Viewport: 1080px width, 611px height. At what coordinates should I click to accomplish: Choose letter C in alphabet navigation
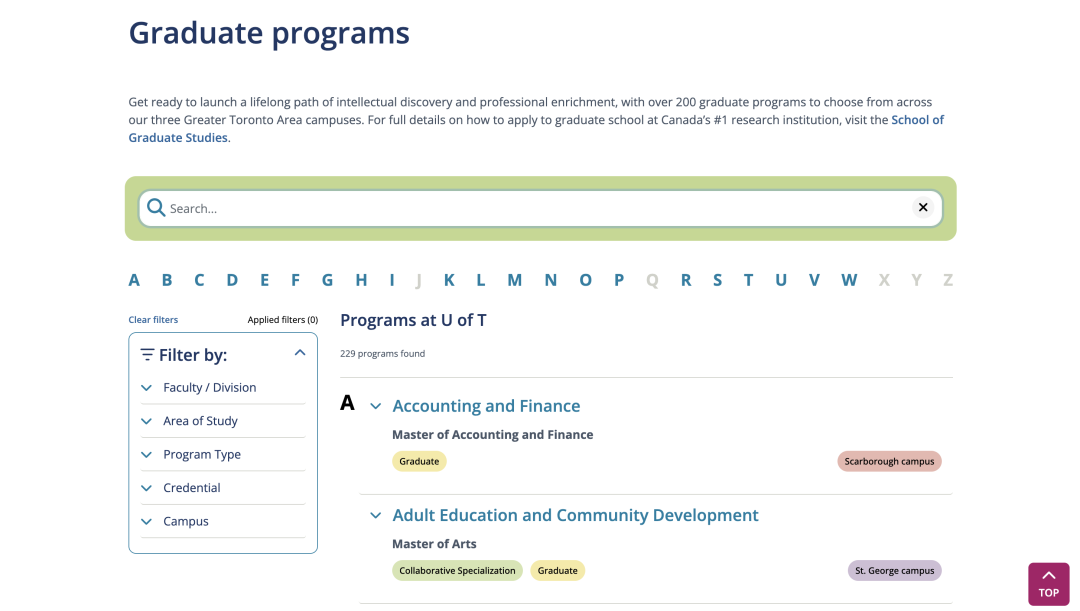pos(199,280)
